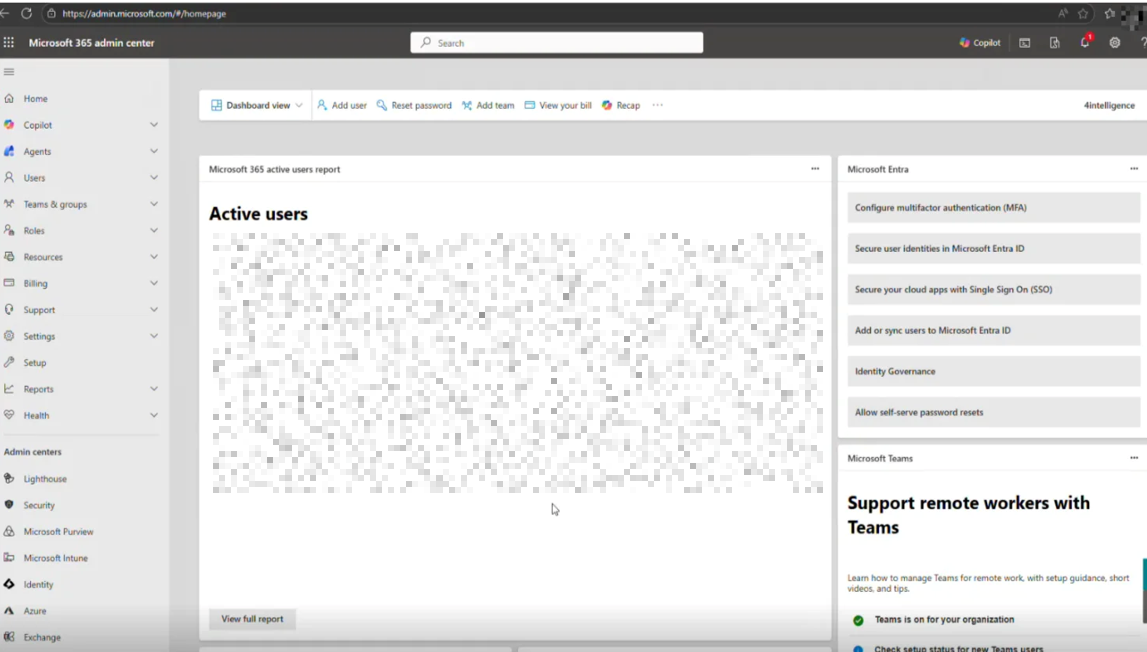Image resolution: width=1147 pixels, height=652 pixels.
Task: Open the notifications bell icon
Action: [x=1085, y=42]
